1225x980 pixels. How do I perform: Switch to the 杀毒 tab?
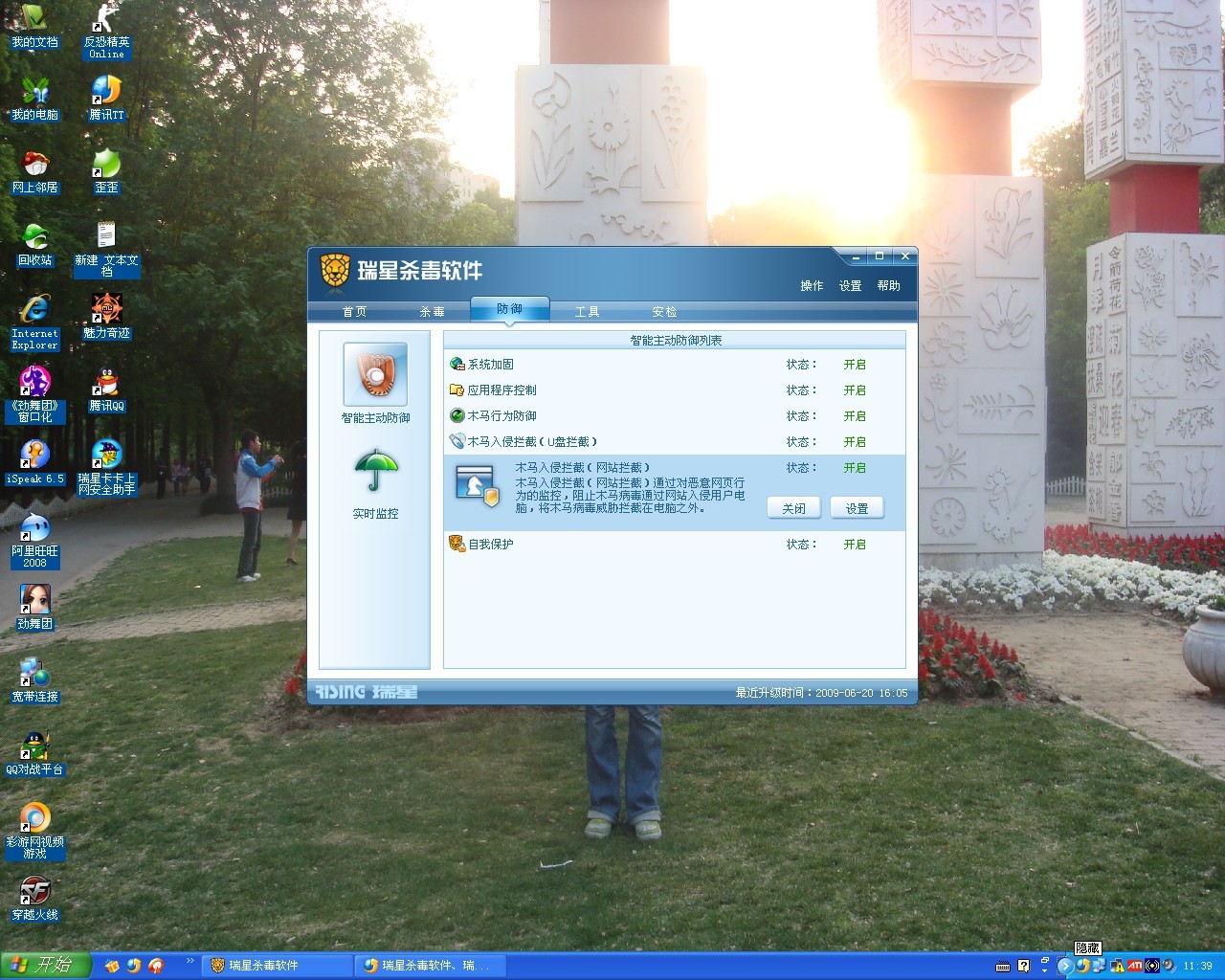point(432,312)
